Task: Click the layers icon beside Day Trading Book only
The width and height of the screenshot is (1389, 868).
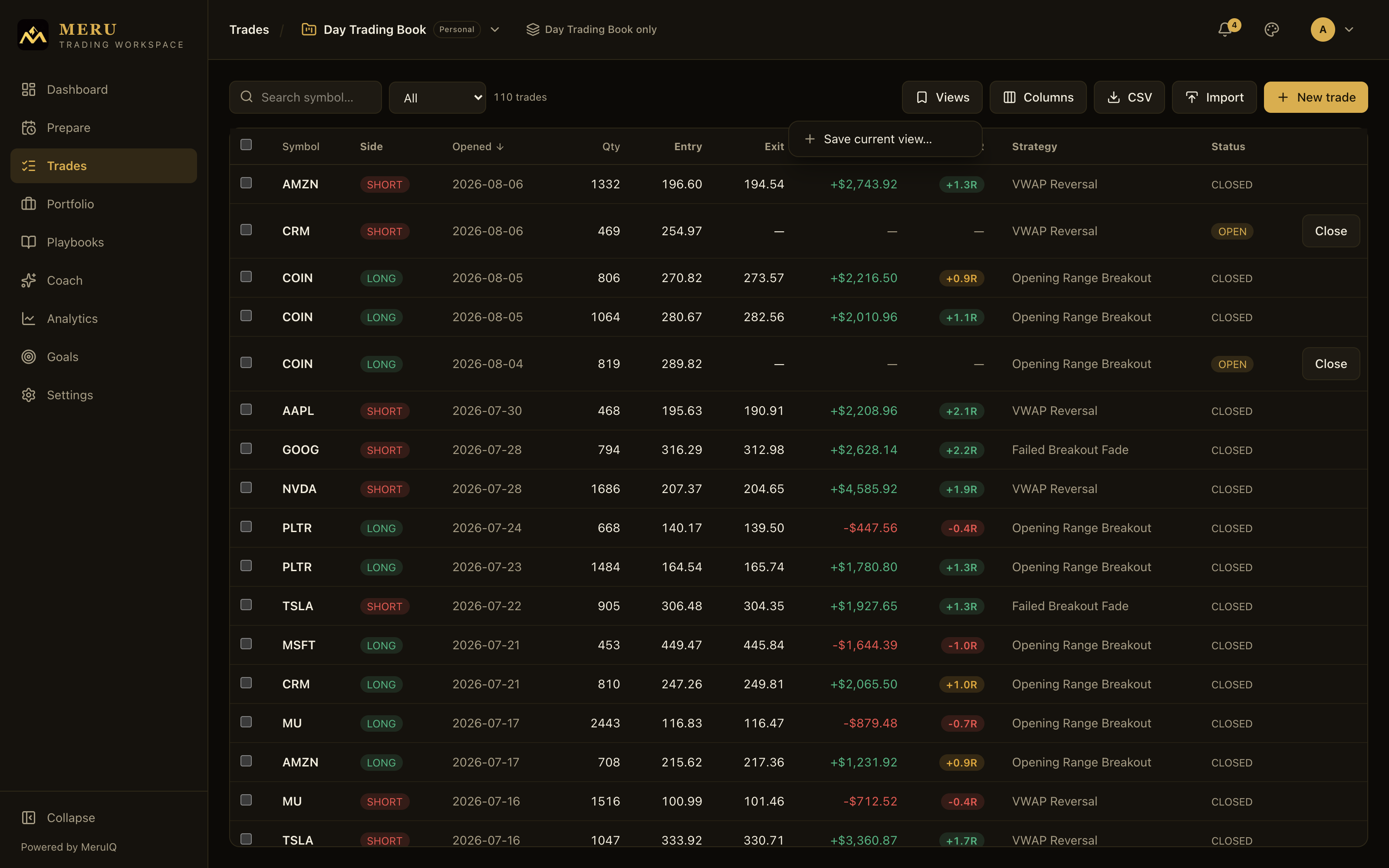Action: pos(533,29)
